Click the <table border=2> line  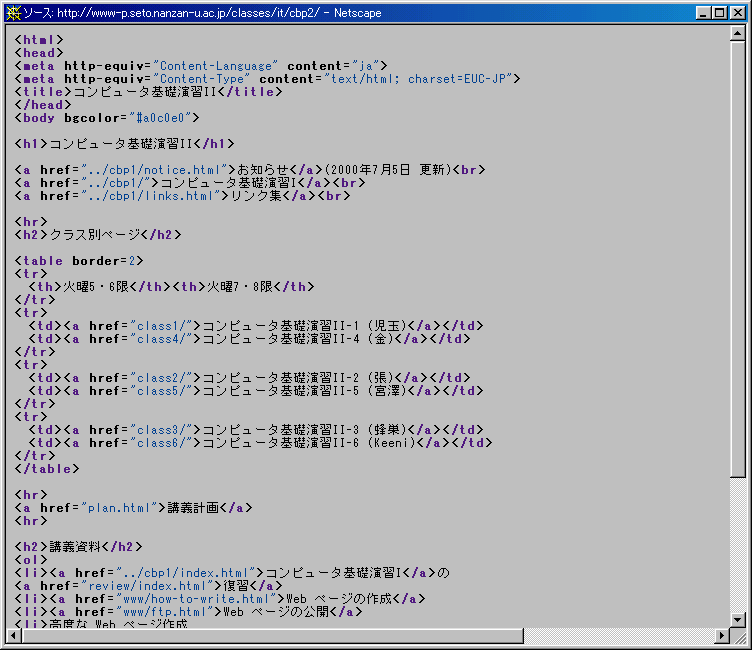click(x=79, y=260)
